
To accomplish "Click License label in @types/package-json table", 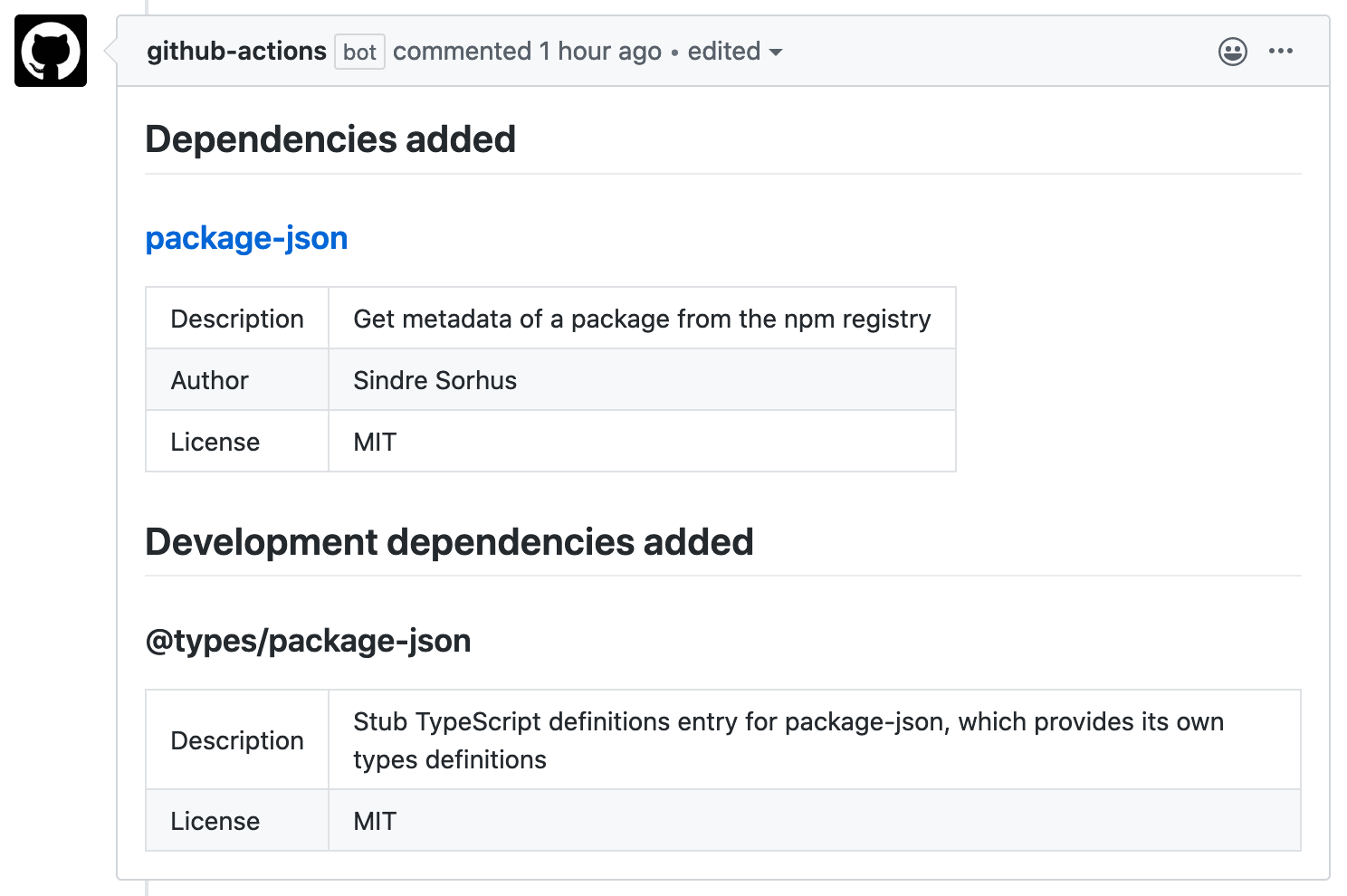I will 215,821.
